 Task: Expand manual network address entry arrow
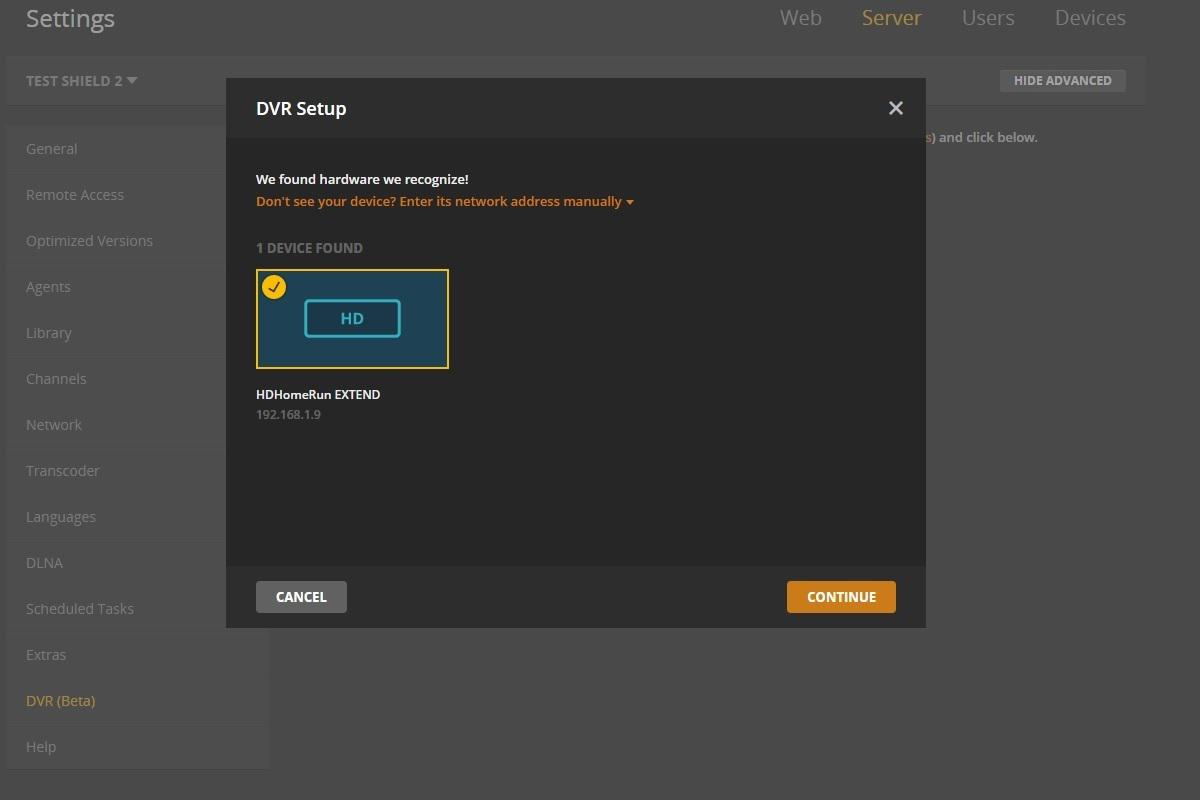630,202
